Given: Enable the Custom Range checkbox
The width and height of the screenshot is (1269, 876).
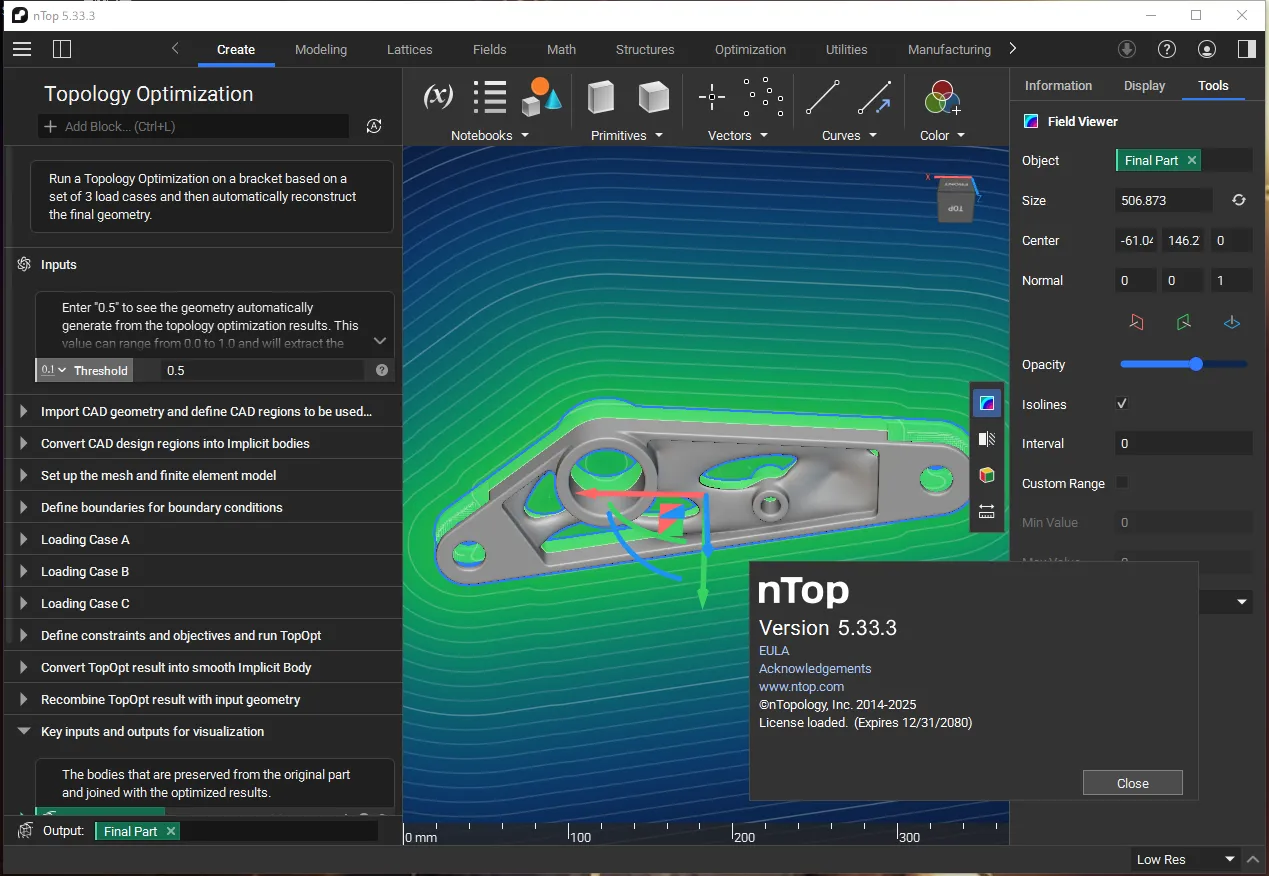Looking at the screenshot, I should pyautogui.click(x=1122, y=483).
